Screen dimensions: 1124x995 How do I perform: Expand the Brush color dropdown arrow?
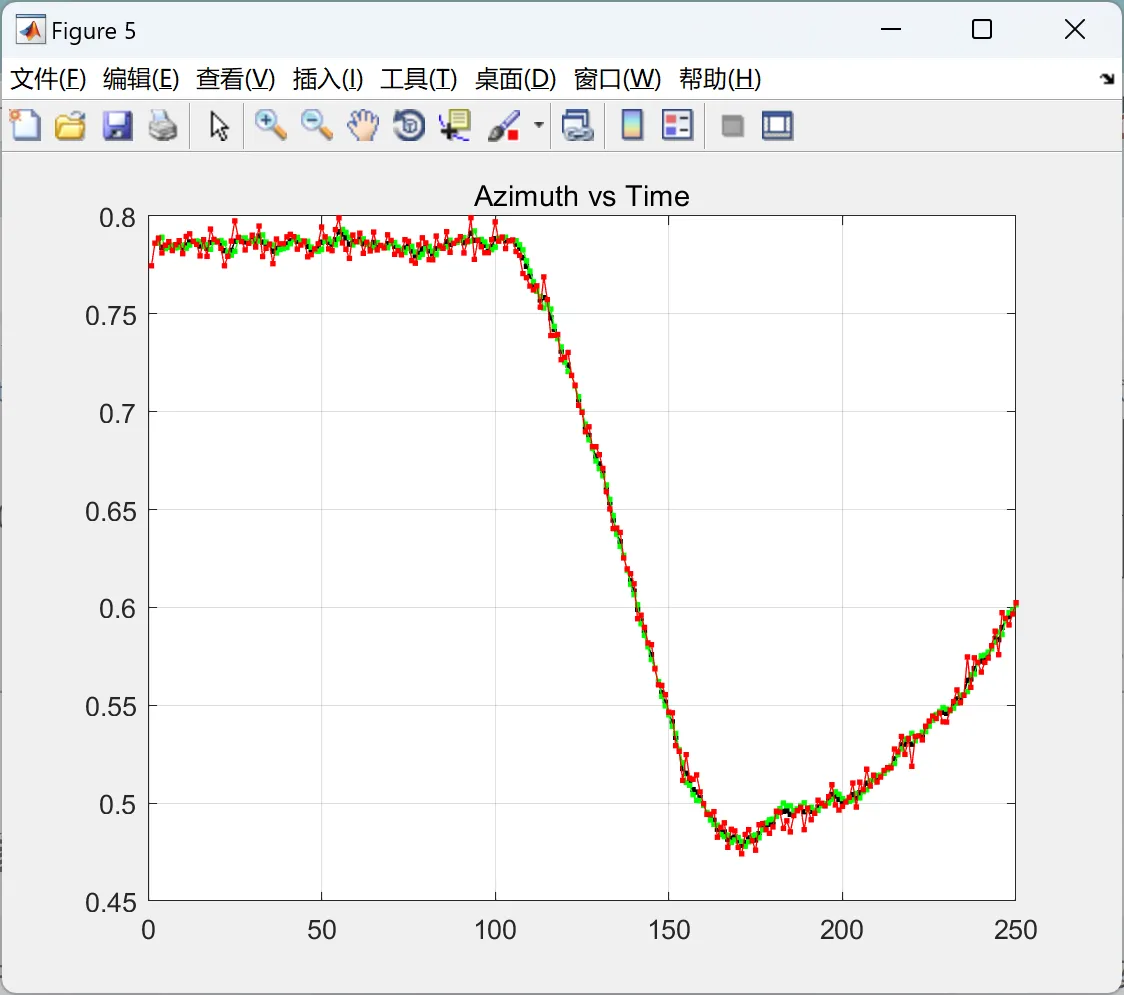coord(538,125)
